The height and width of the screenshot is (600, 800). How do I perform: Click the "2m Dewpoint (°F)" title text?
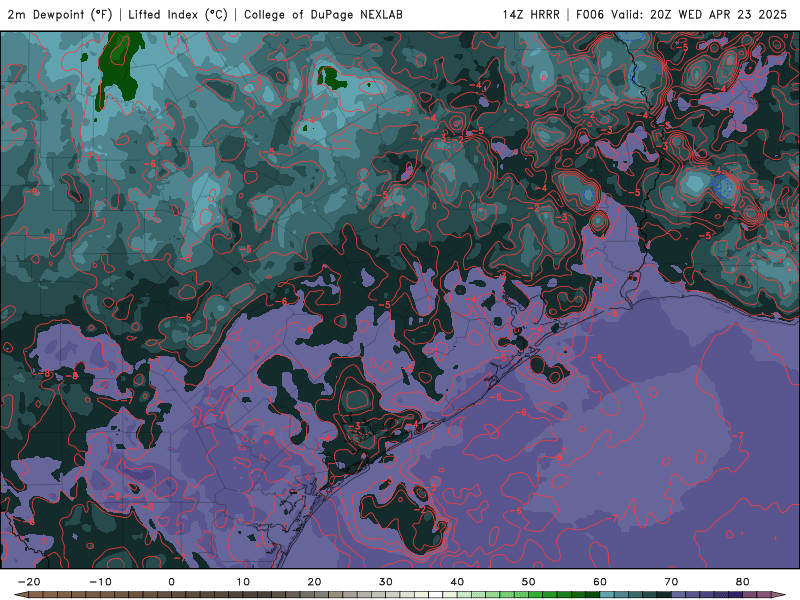(60, 15)
